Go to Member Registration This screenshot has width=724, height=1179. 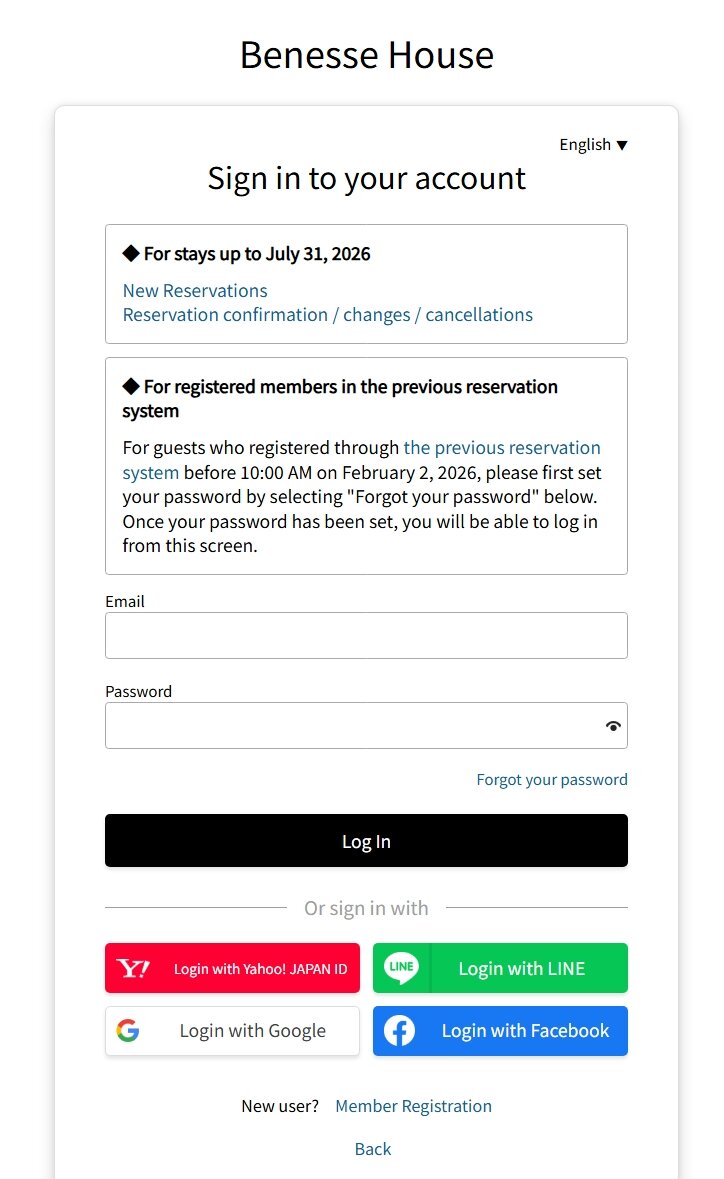pos(413,1106)
